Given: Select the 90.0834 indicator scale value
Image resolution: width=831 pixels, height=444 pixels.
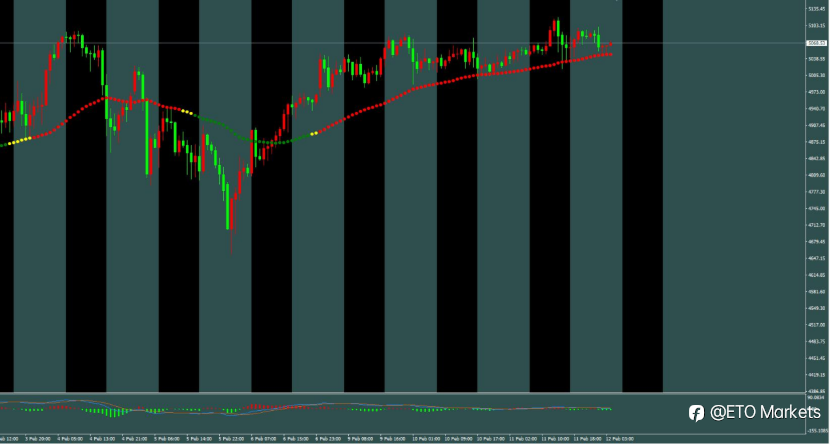Looking at the screenshot, I should (817, 397).
